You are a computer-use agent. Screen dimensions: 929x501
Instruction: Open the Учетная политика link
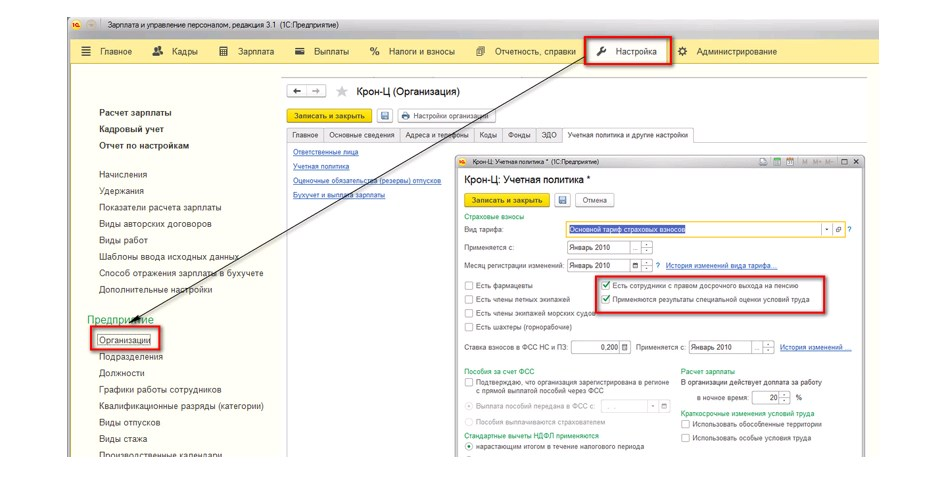point(321,166)
